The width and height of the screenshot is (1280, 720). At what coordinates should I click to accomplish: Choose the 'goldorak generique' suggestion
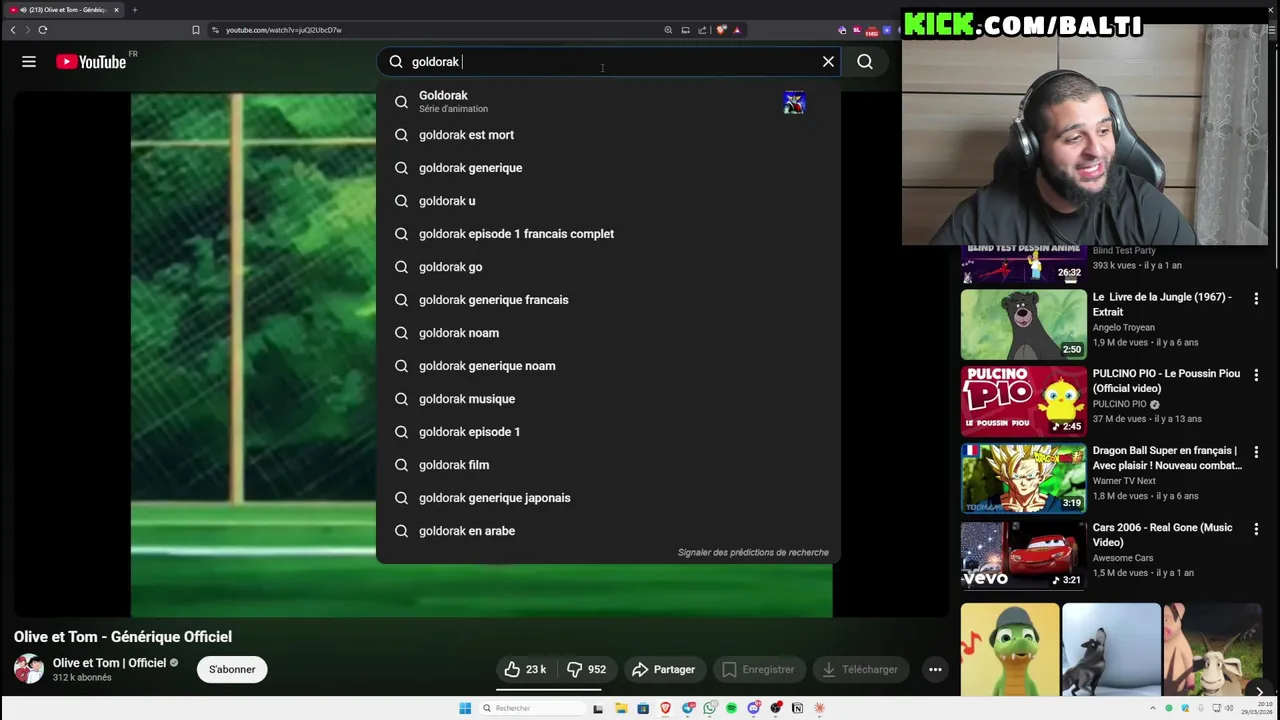608,168
